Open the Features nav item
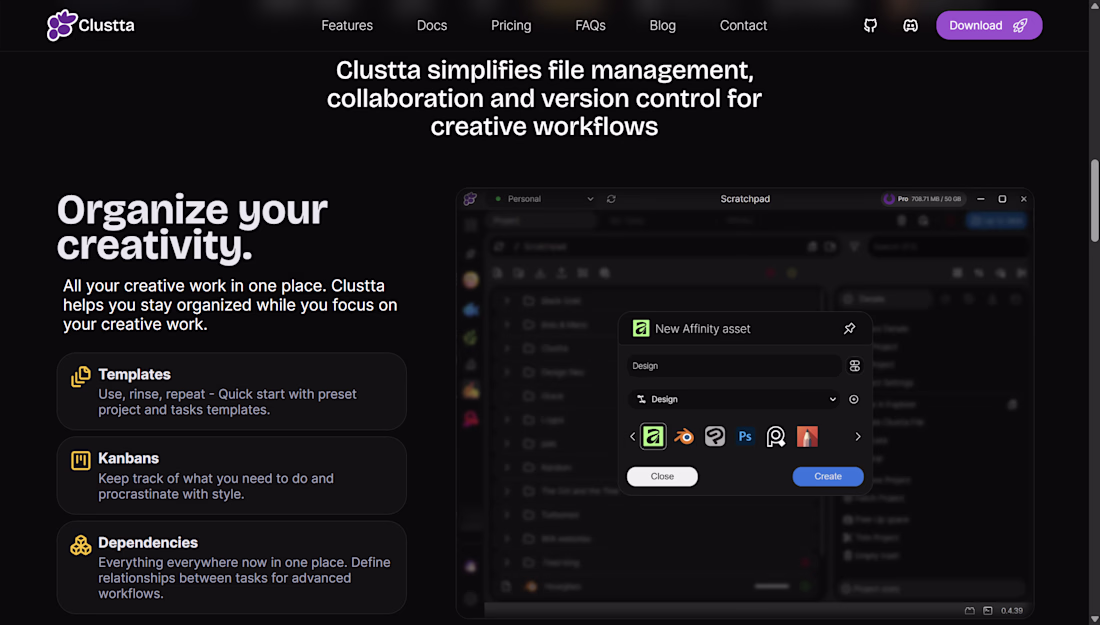 click(x=347, y=25)
